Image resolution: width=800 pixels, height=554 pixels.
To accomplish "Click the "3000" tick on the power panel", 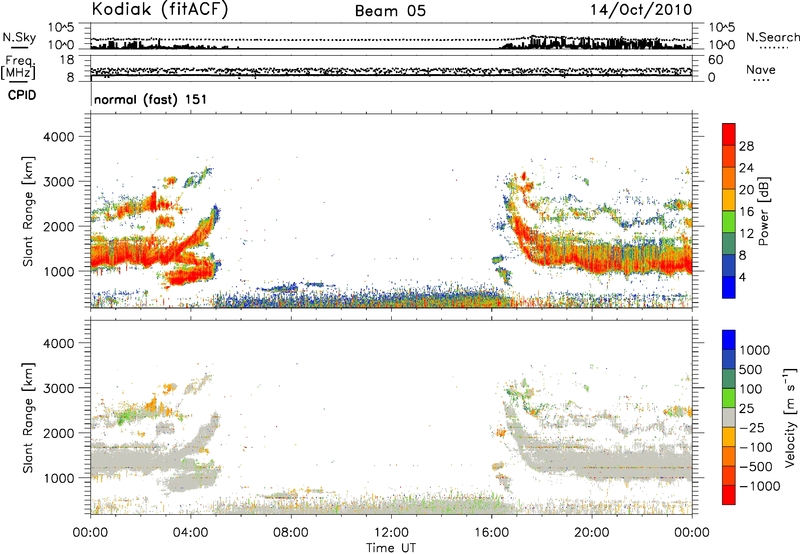I will pos(59,182).
